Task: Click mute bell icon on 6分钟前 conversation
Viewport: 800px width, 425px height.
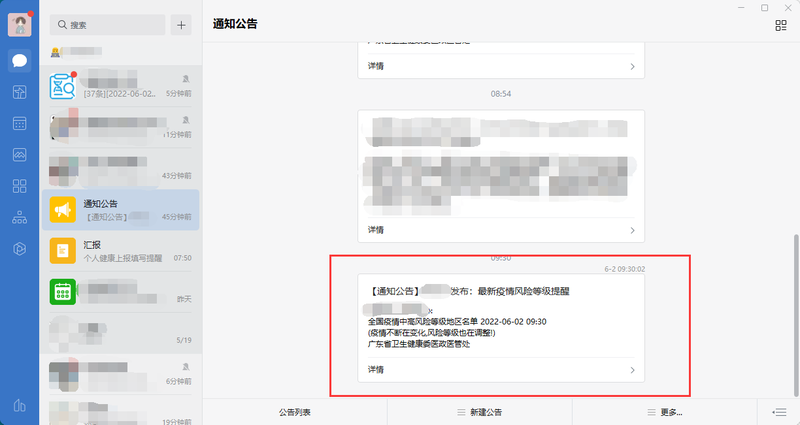Action: pos(186,367)
